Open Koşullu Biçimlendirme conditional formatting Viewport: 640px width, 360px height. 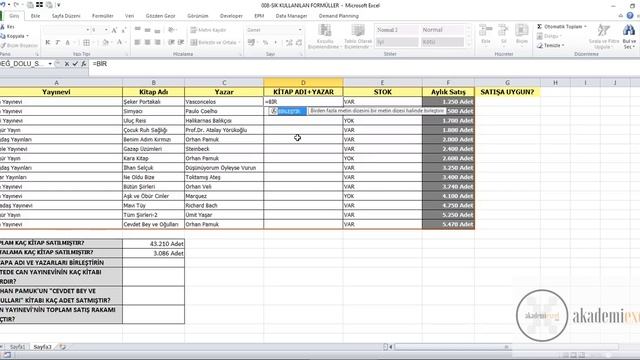(x=325, y=36)
